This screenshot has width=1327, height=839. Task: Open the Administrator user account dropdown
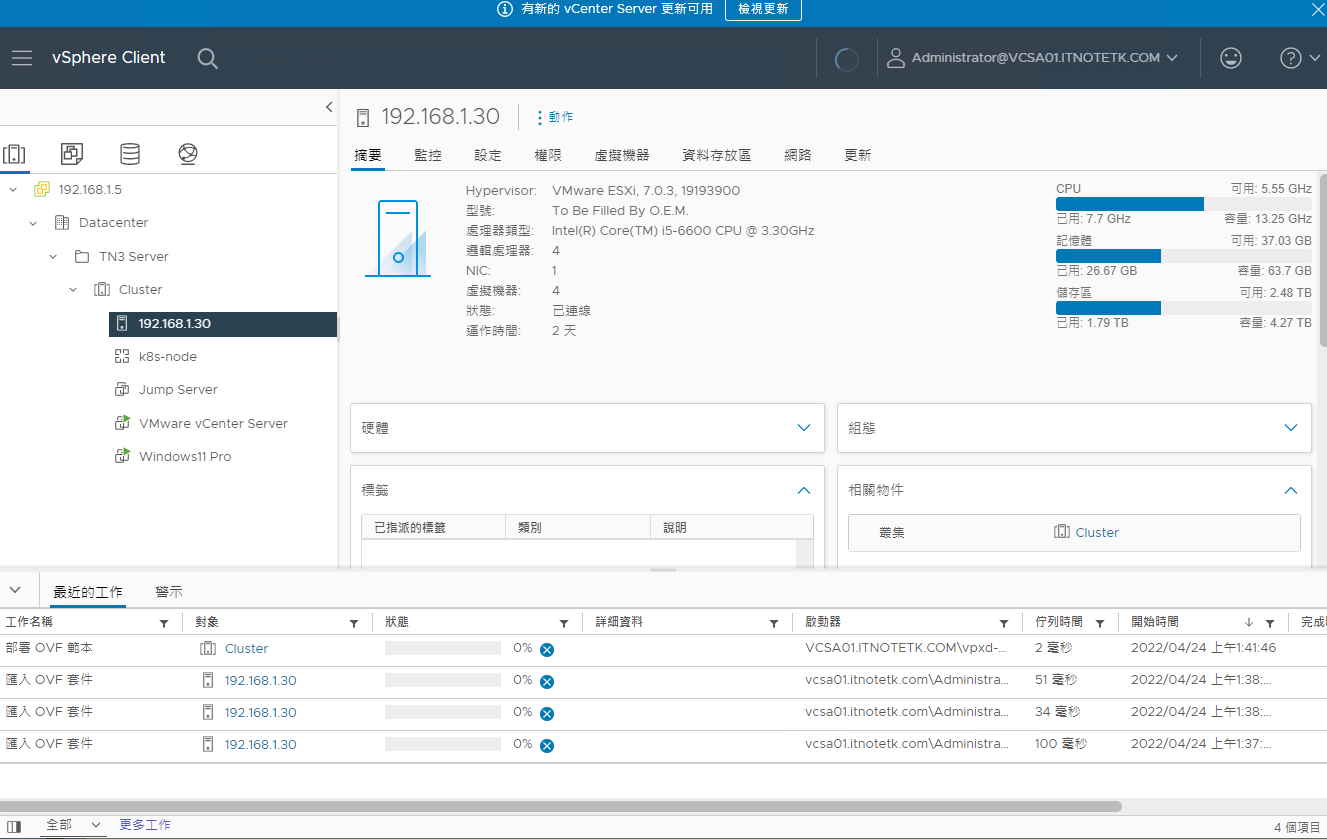point(1033,58)
